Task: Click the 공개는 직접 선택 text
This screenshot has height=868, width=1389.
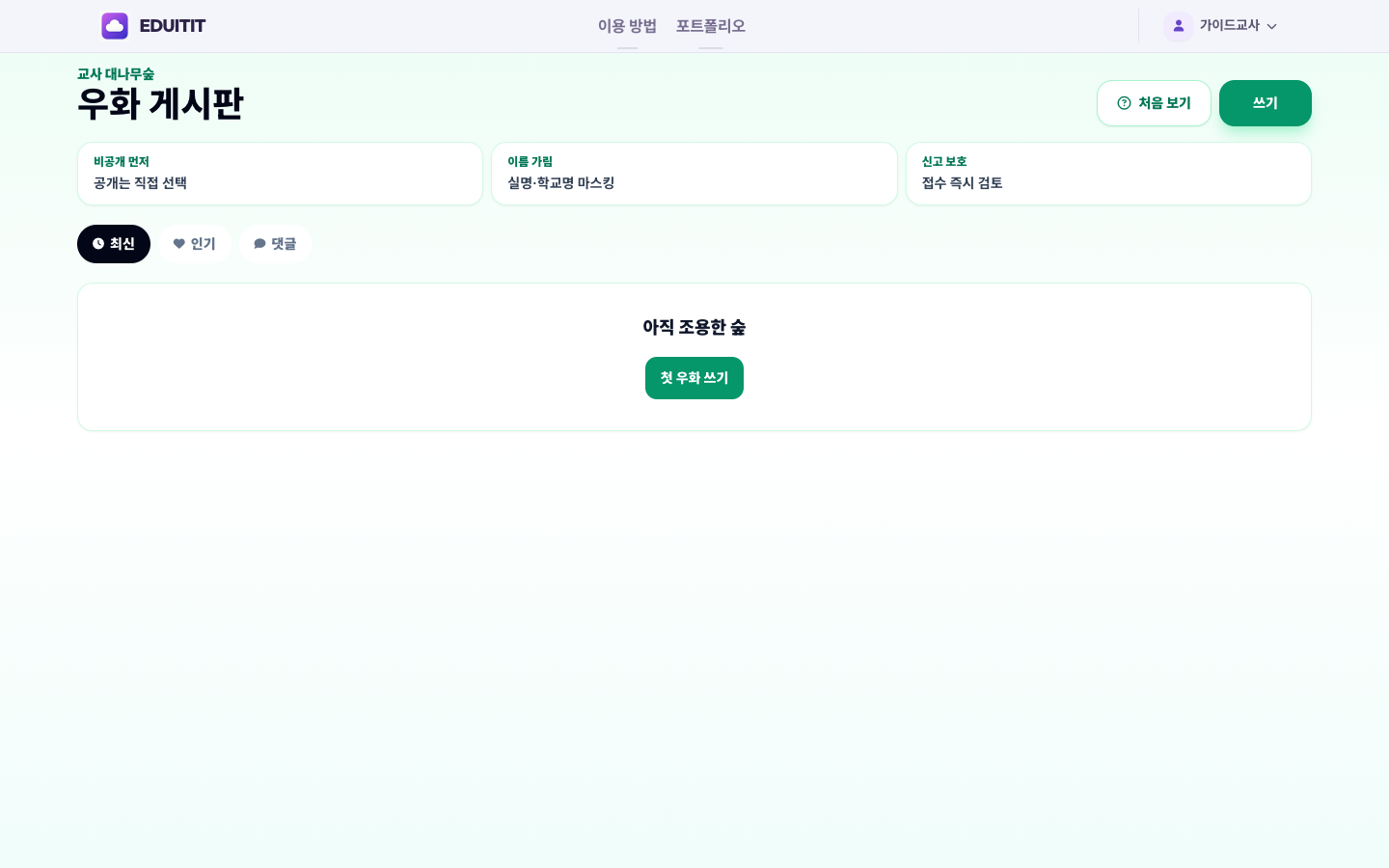Action: pyautogui.click(x=140, y=183)
